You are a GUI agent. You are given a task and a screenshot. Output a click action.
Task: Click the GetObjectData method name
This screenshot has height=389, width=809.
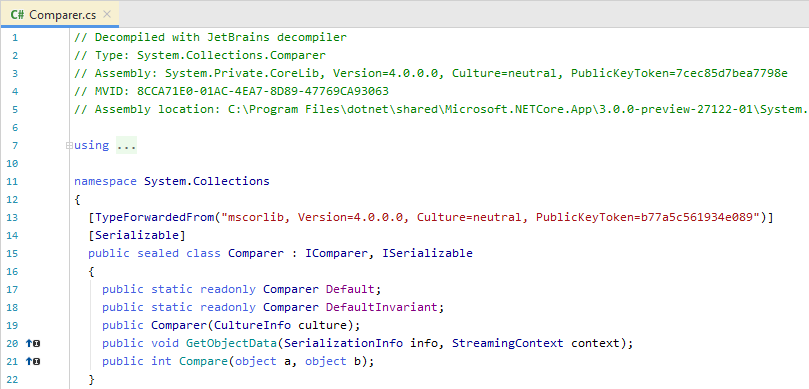(232, 343)
